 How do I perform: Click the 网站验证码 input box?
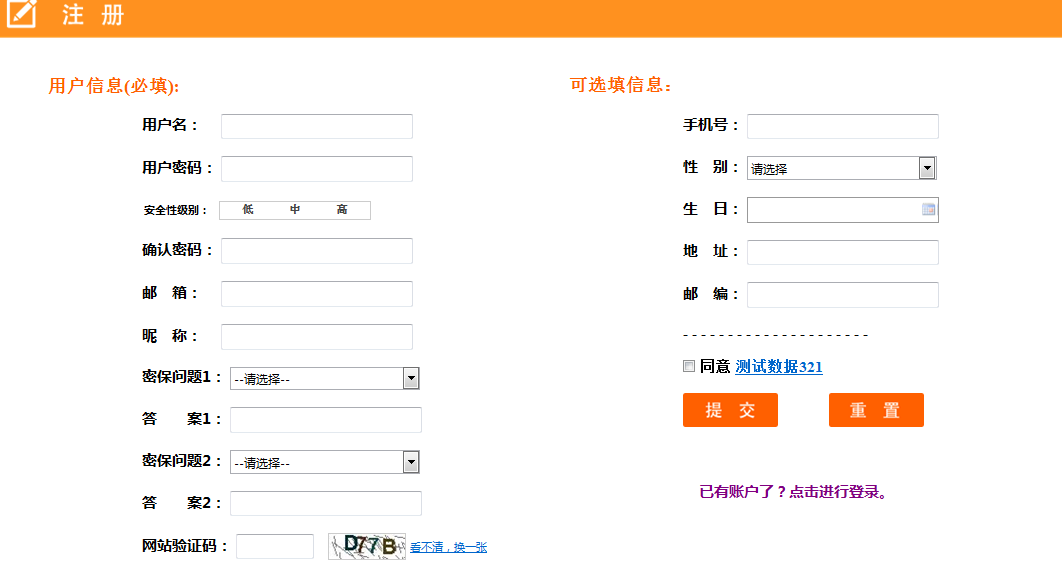(x=275, y=546)
